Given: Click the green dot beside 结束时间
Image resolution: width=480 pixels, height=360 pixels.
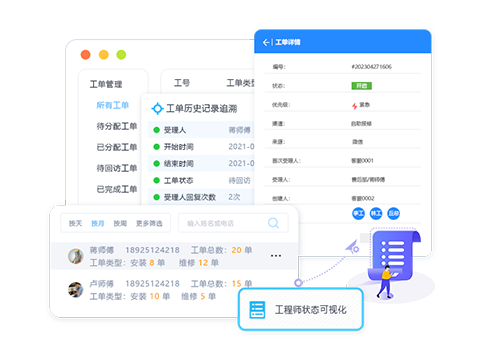Looking at the screenshot, I should (x=156, y=164).
